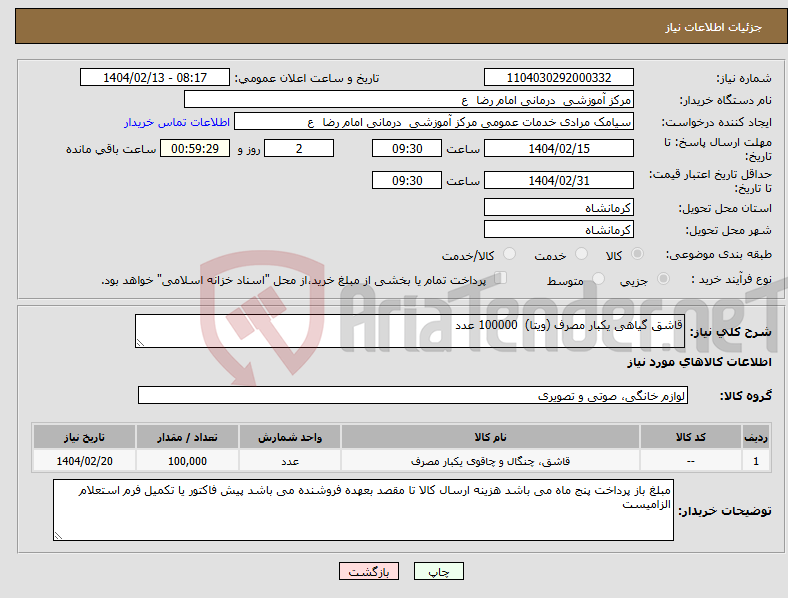Screen dimensions: 788x598
Task: Click the چاپ print button
Action: click(438, 571)
